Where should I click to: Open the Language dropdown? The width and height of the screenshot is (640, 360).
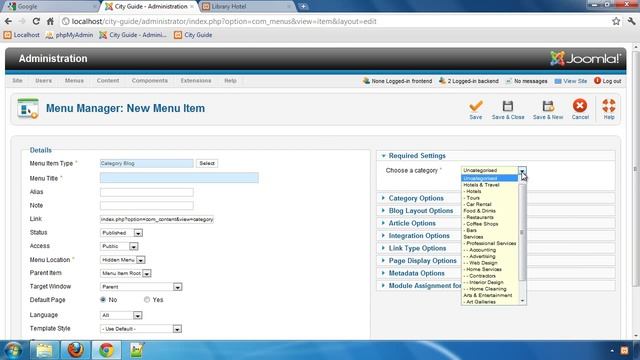121,315
